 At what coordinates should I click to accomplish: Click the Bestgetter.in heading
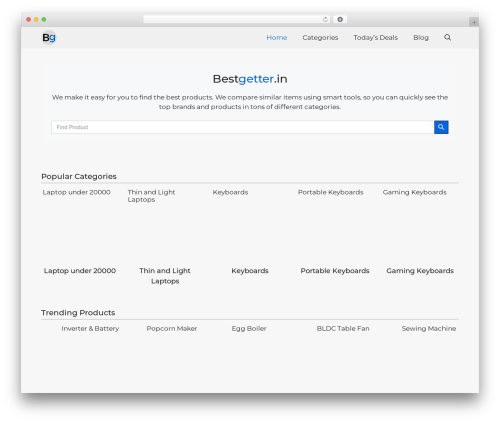tap(250, 79)
